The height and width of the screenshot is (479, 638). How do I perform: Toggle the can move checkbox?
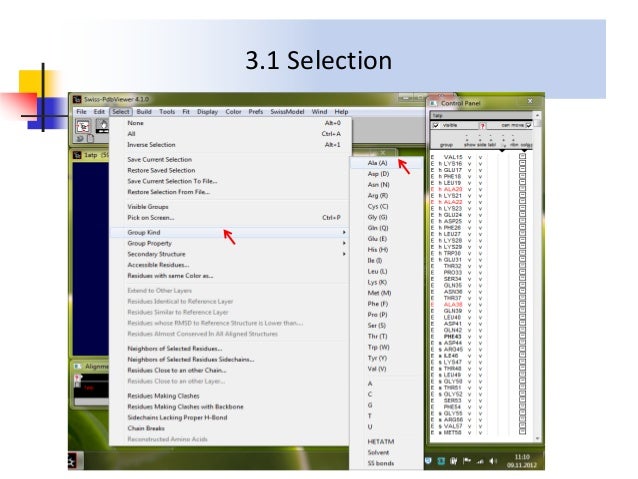pyautogui.click(x=529, y=125)
